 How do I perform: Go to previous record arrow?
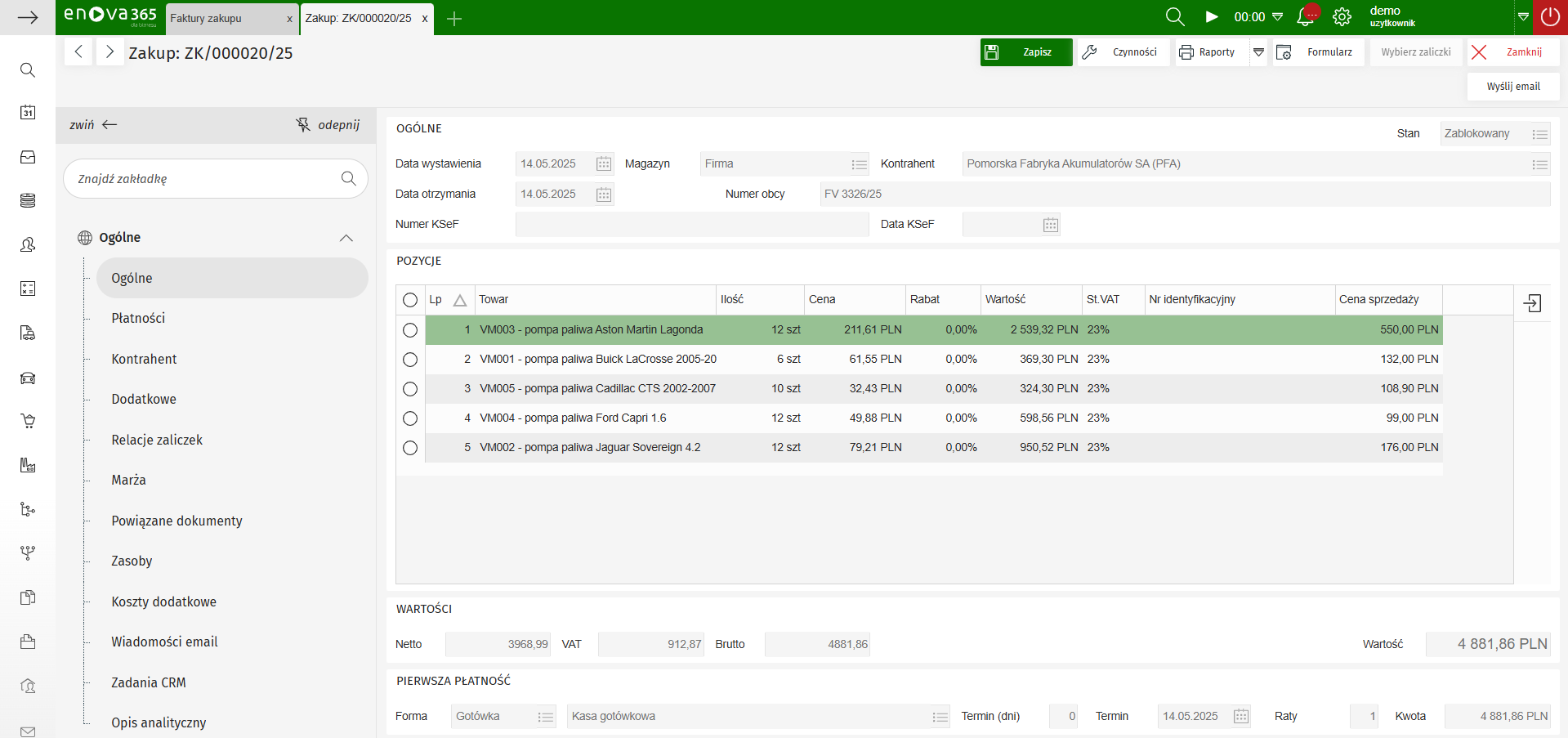coord(78,52)
